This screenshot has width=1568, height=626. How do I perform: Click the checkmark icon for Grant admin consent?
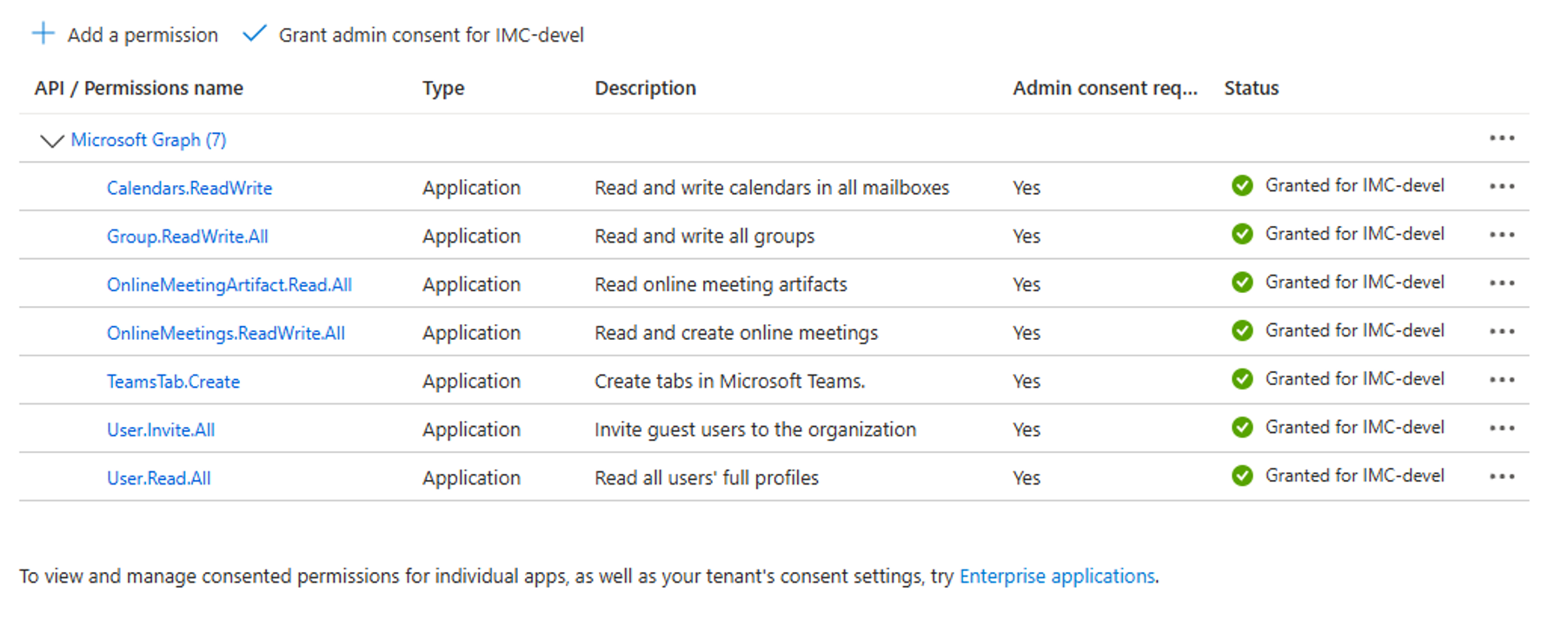[x=254, y=34]
